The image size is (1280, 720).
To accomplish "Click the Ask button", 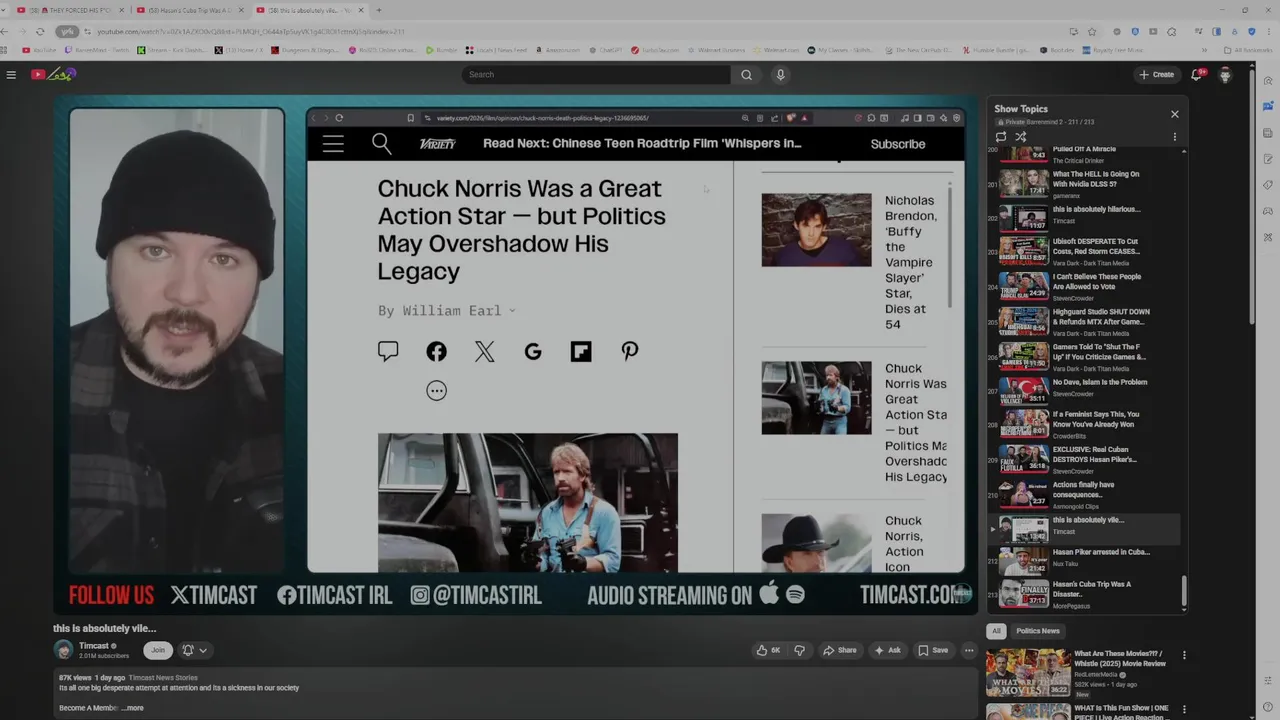I will click(888, 650).
